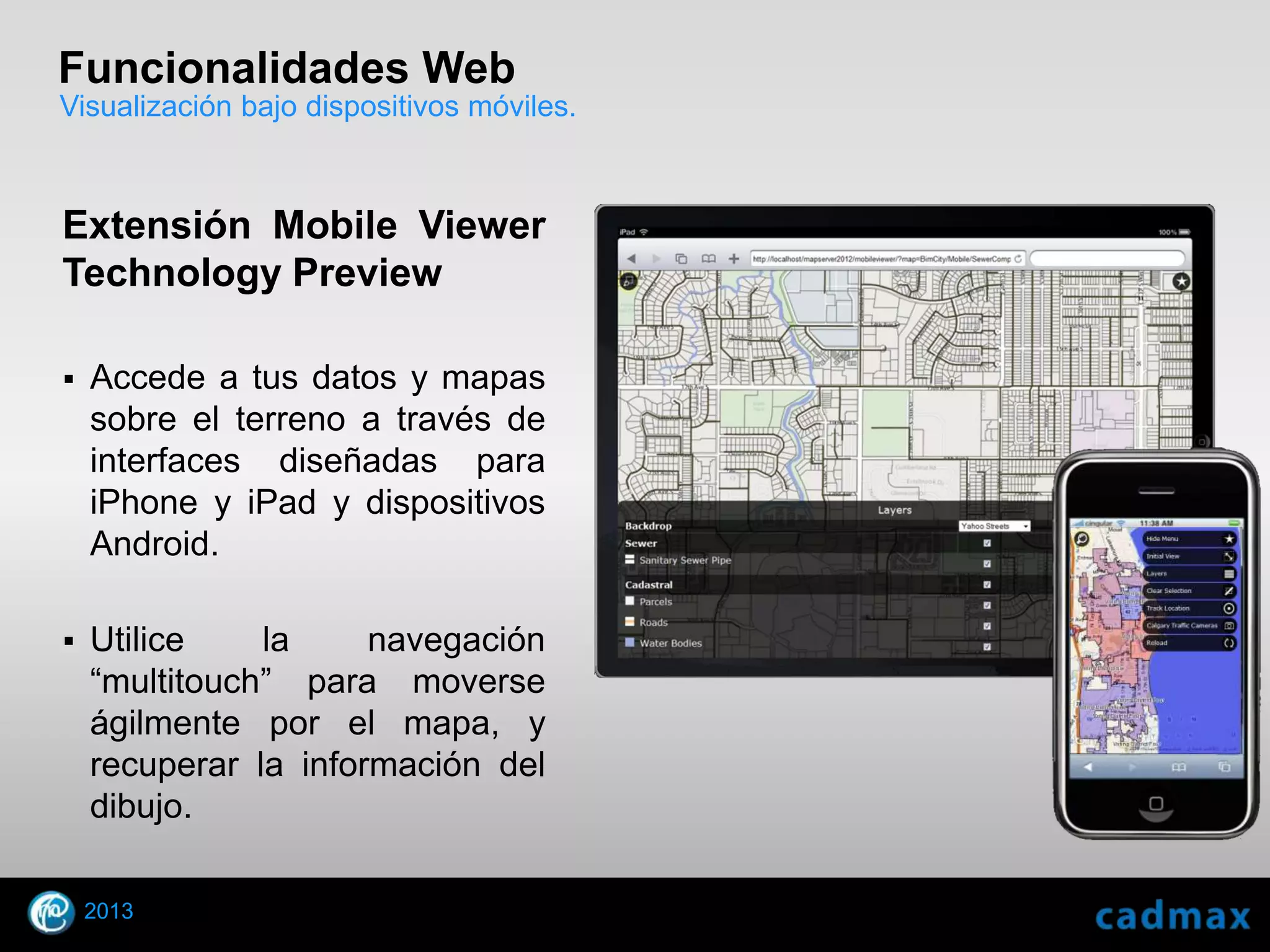Click the 2013 year text in footer
1270x952 pixels.
point(109,911)
